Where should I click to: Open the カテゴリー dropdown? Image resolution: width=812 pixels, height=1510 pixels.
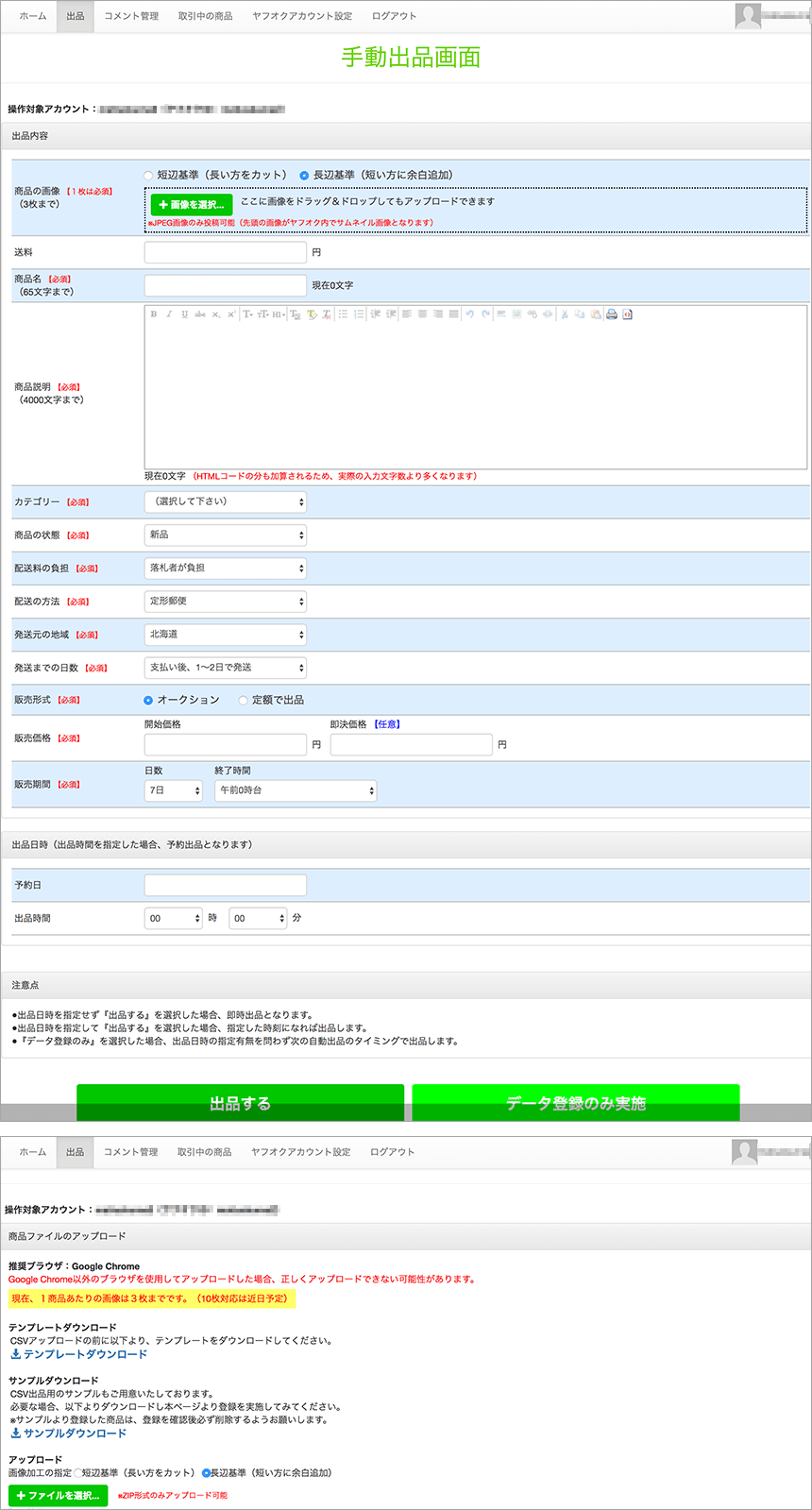pos(225,502)
